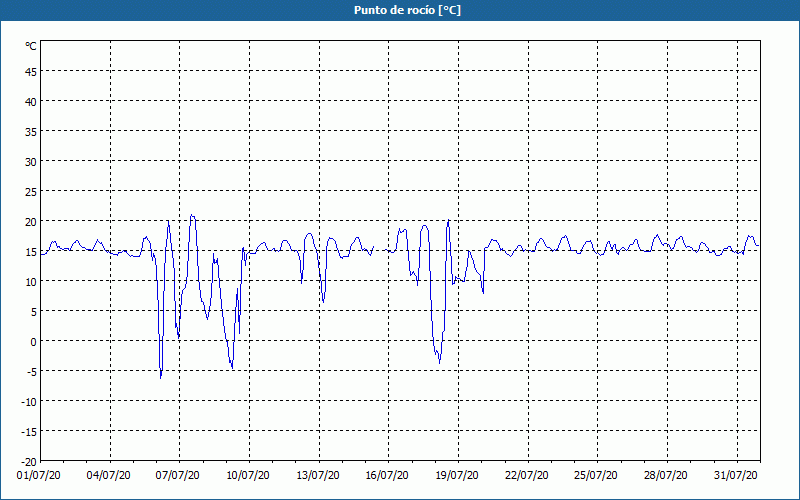Click the °C unit label on the y-axis
The height and width of the screenshot is (500, 800).
31,46
